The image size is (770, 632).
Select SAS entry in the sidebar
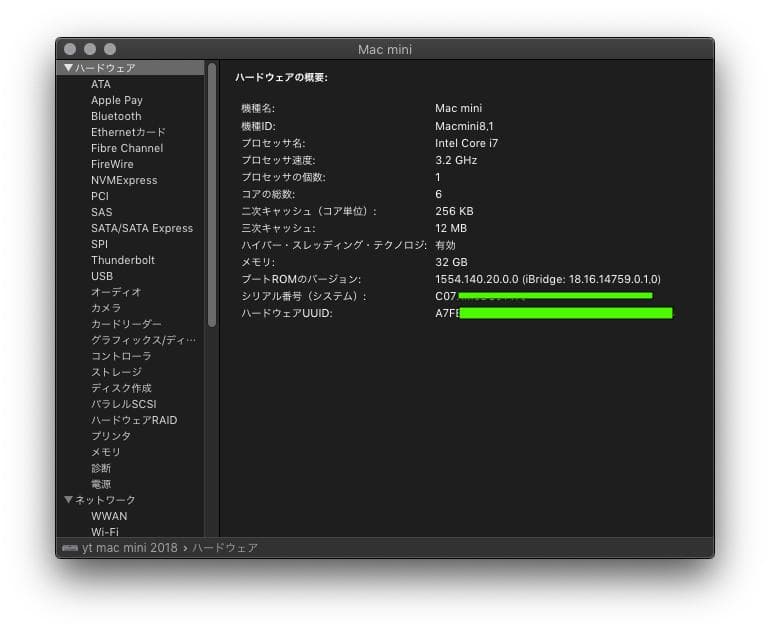pos(102,212)
